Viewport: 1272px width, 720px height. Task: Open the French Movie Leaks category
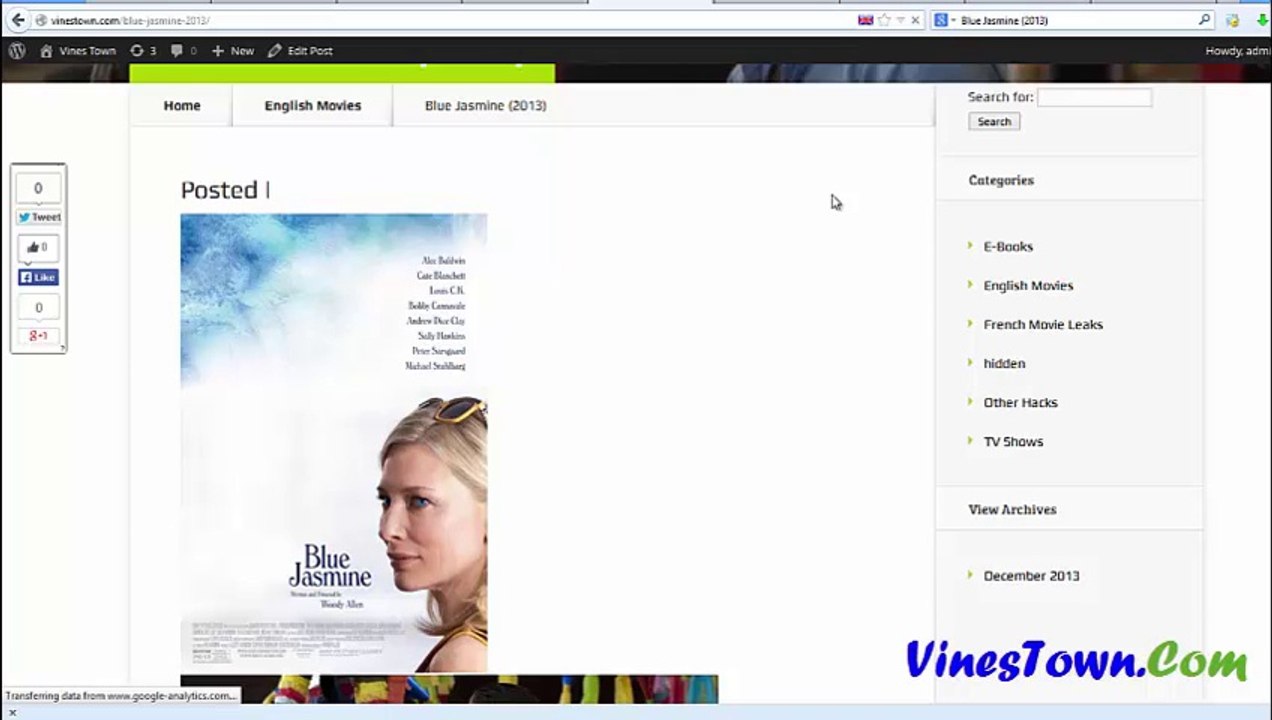coord(1043,324)
